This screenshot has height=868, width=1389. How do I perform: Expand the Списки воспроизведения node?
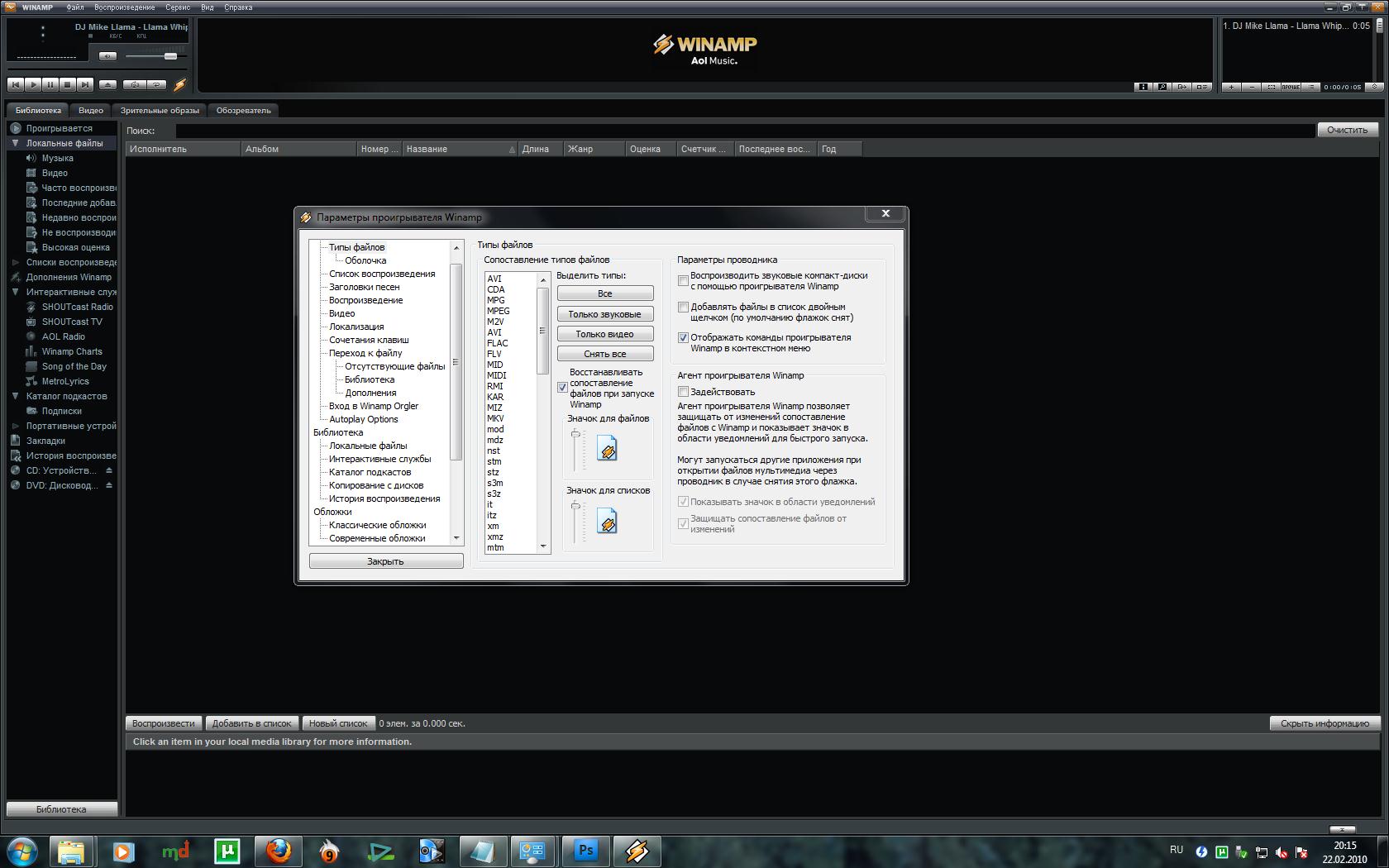(x=16, y=262)
